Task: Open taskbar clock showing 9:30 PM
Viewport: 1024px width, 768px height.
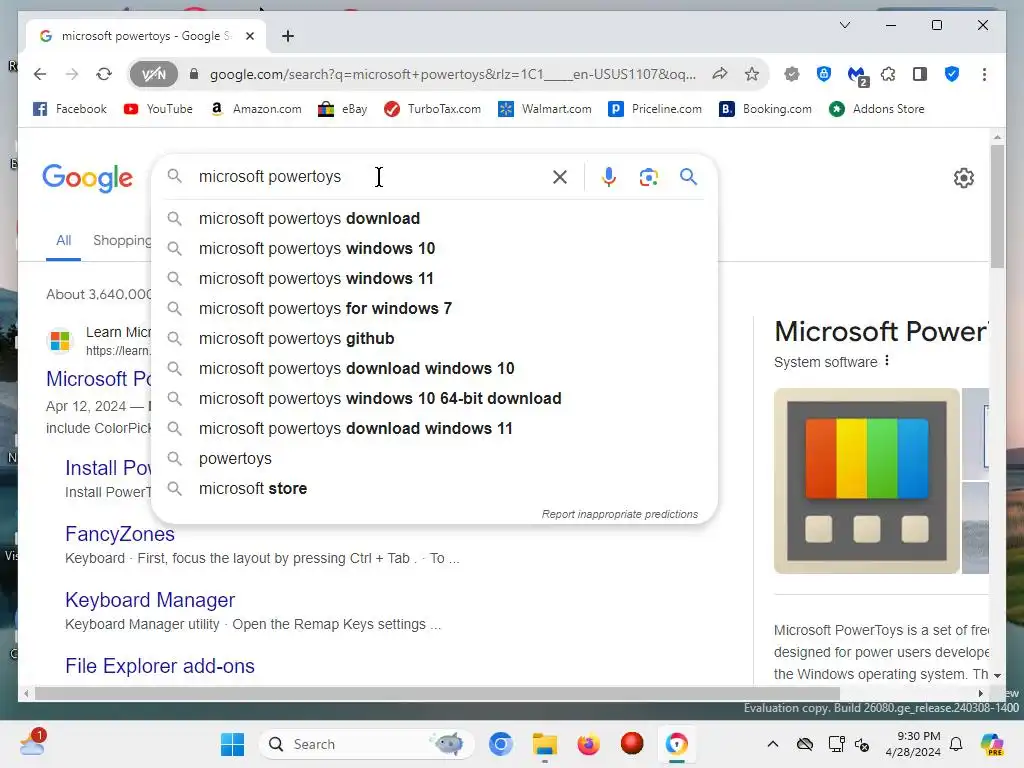Action: click(913, 744)
